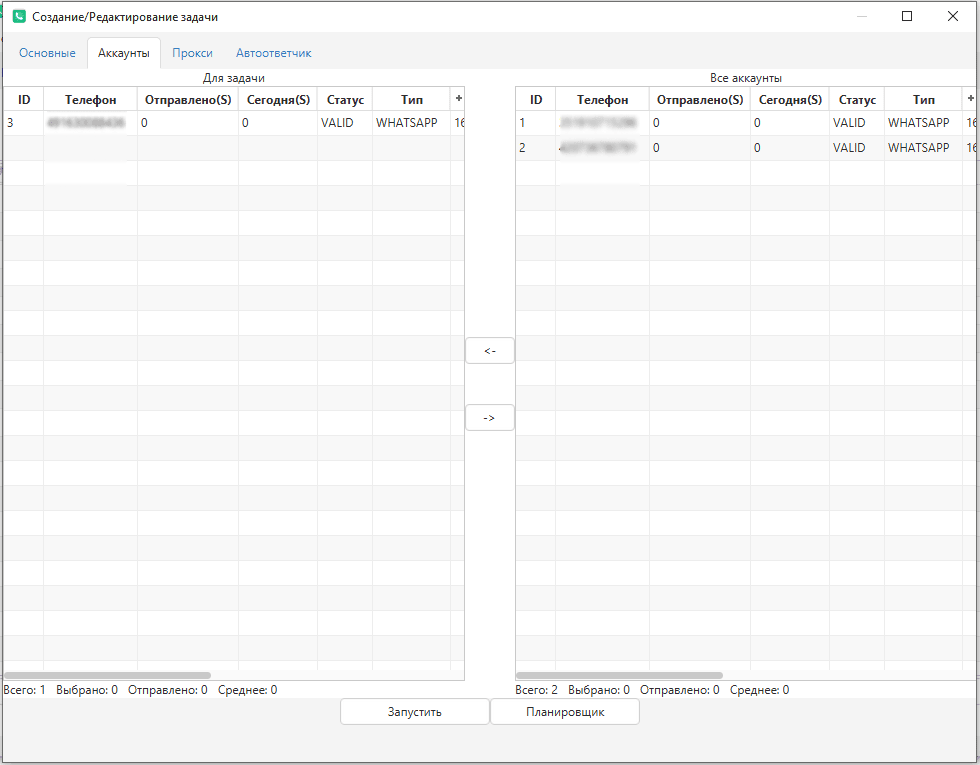Select account ID 2 in all accounts table
Viewport: 980px width, 765px height.
[x=747, y=148]
